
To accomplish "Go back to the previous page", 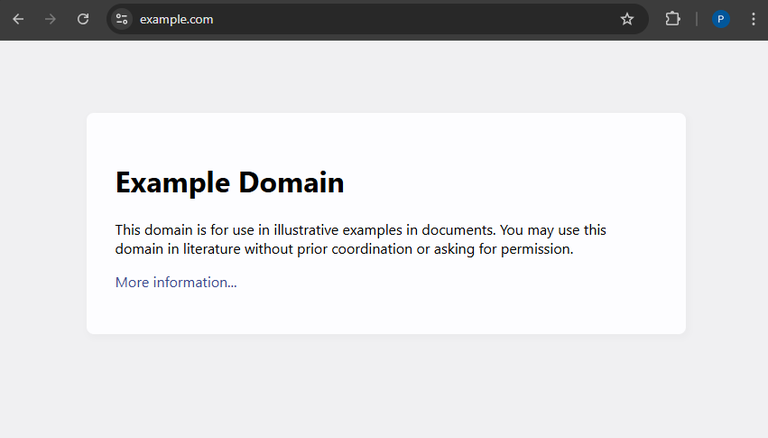I will (18, 19).
